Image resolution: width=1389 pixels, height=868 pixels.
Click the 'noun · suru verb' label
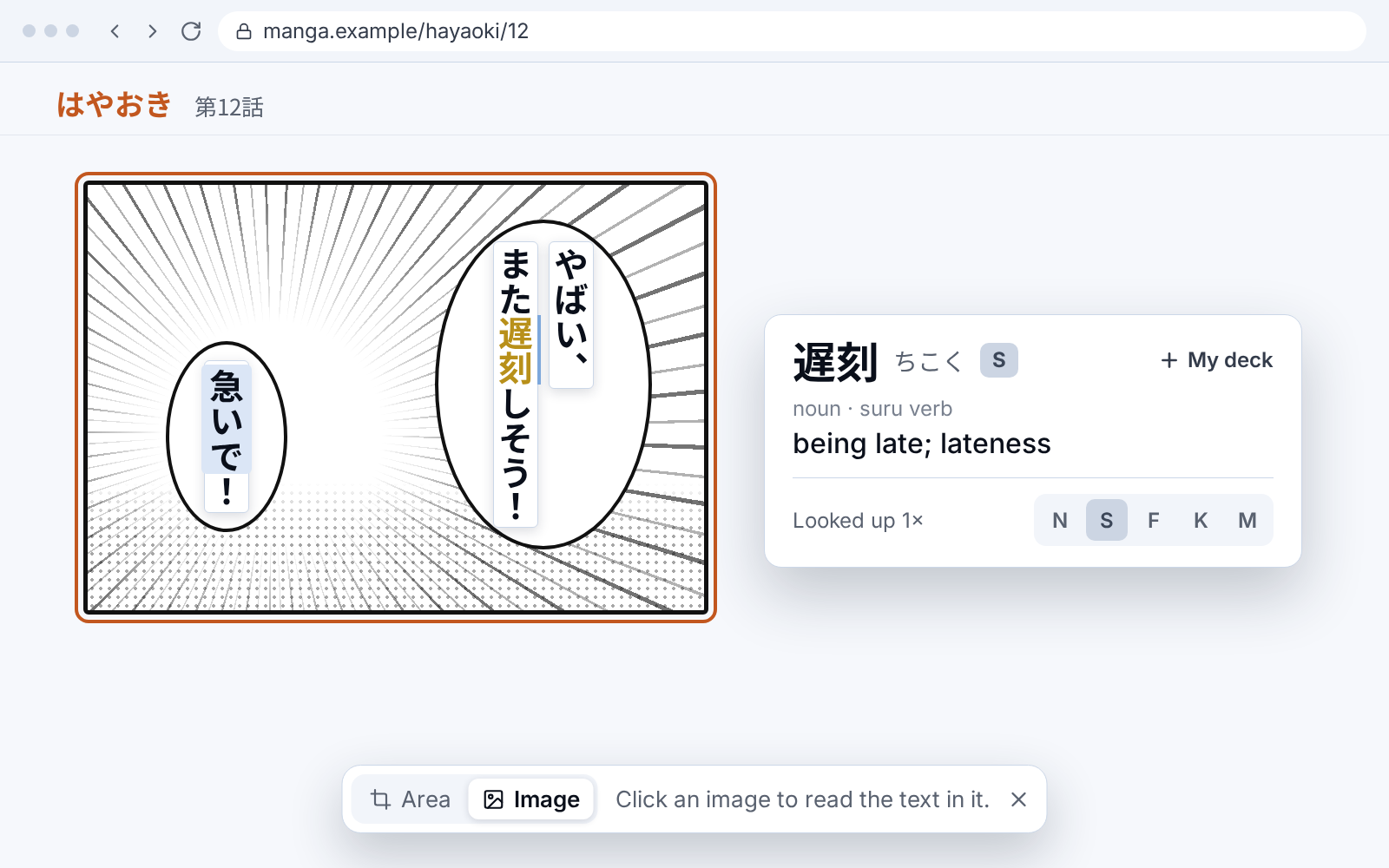[x=872, y=409]
